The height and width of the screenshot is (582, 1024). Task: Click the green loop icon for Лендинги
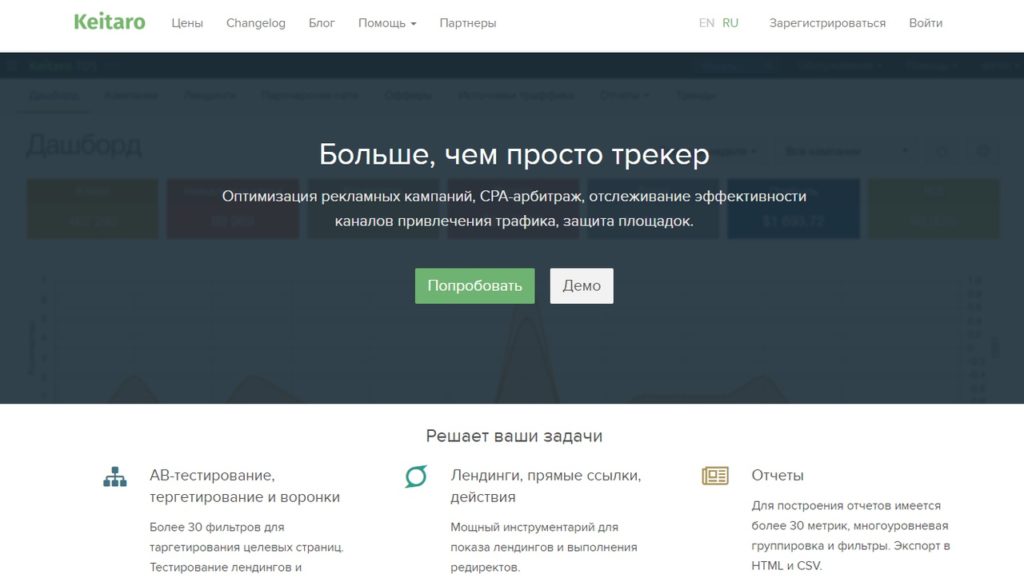pos(415,476)
